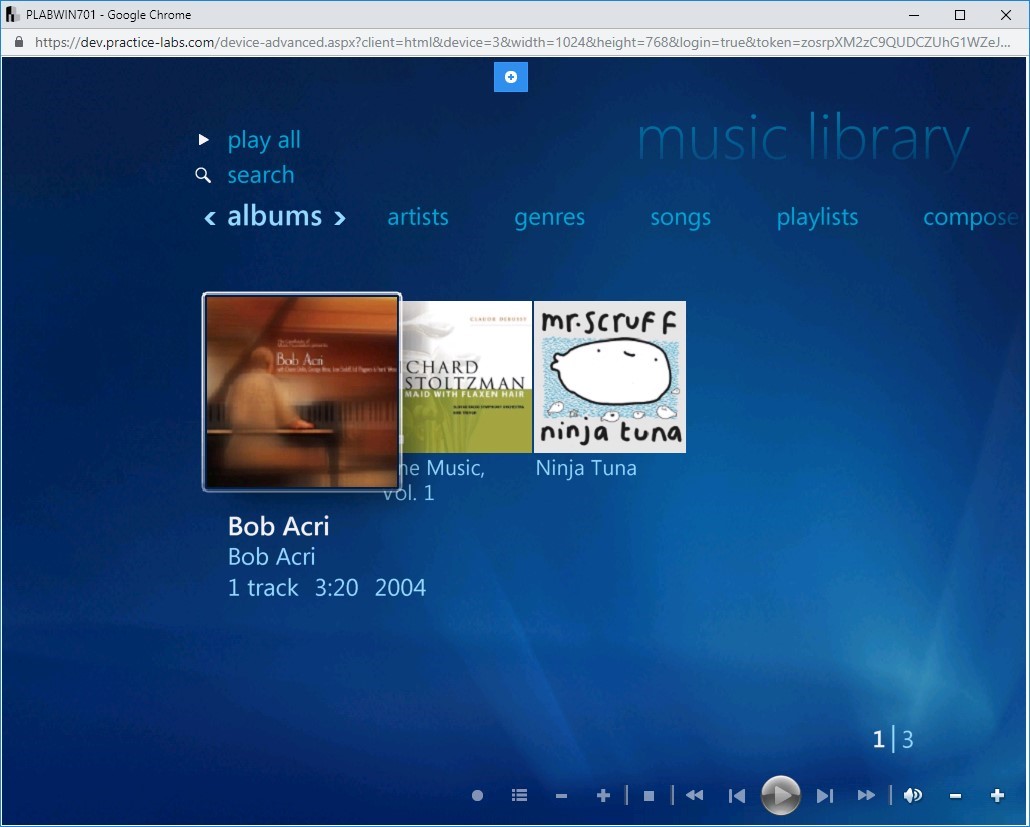Screen dimensions: 1030x827
Task: Click the '1 track' detail text
Action: click(263, 588)
